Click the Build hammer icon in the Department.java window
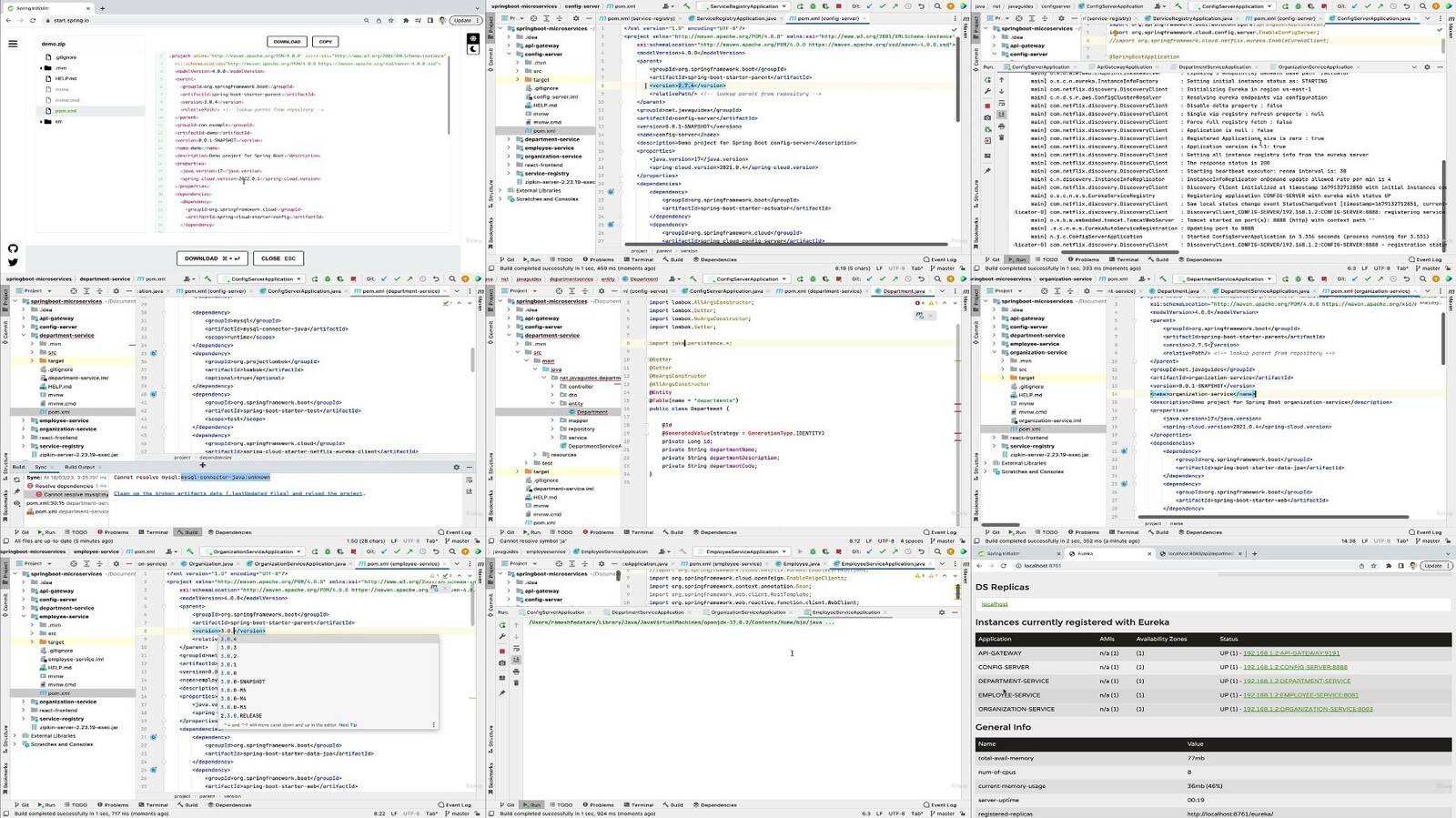The image size is (1456, 818). tap(693, 279)
